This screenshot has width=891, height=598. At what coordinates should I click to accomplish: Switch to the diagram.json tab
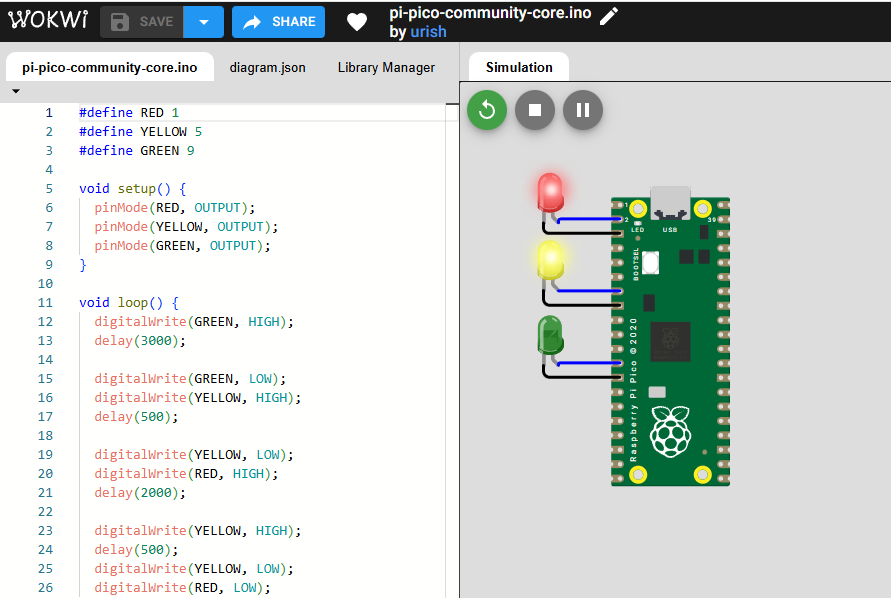point(267,68)
